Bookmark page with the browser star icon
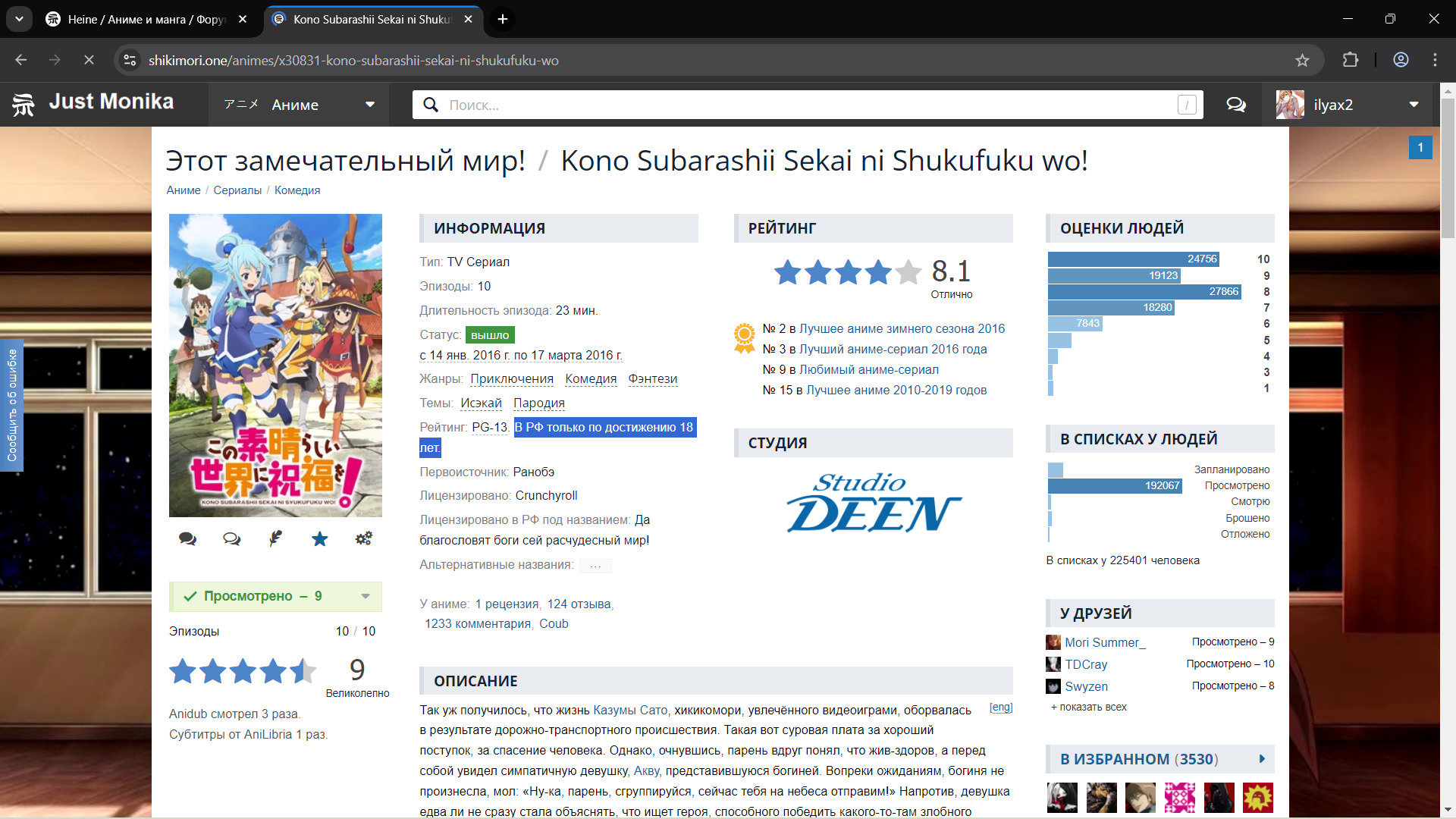 (1302, 60)
